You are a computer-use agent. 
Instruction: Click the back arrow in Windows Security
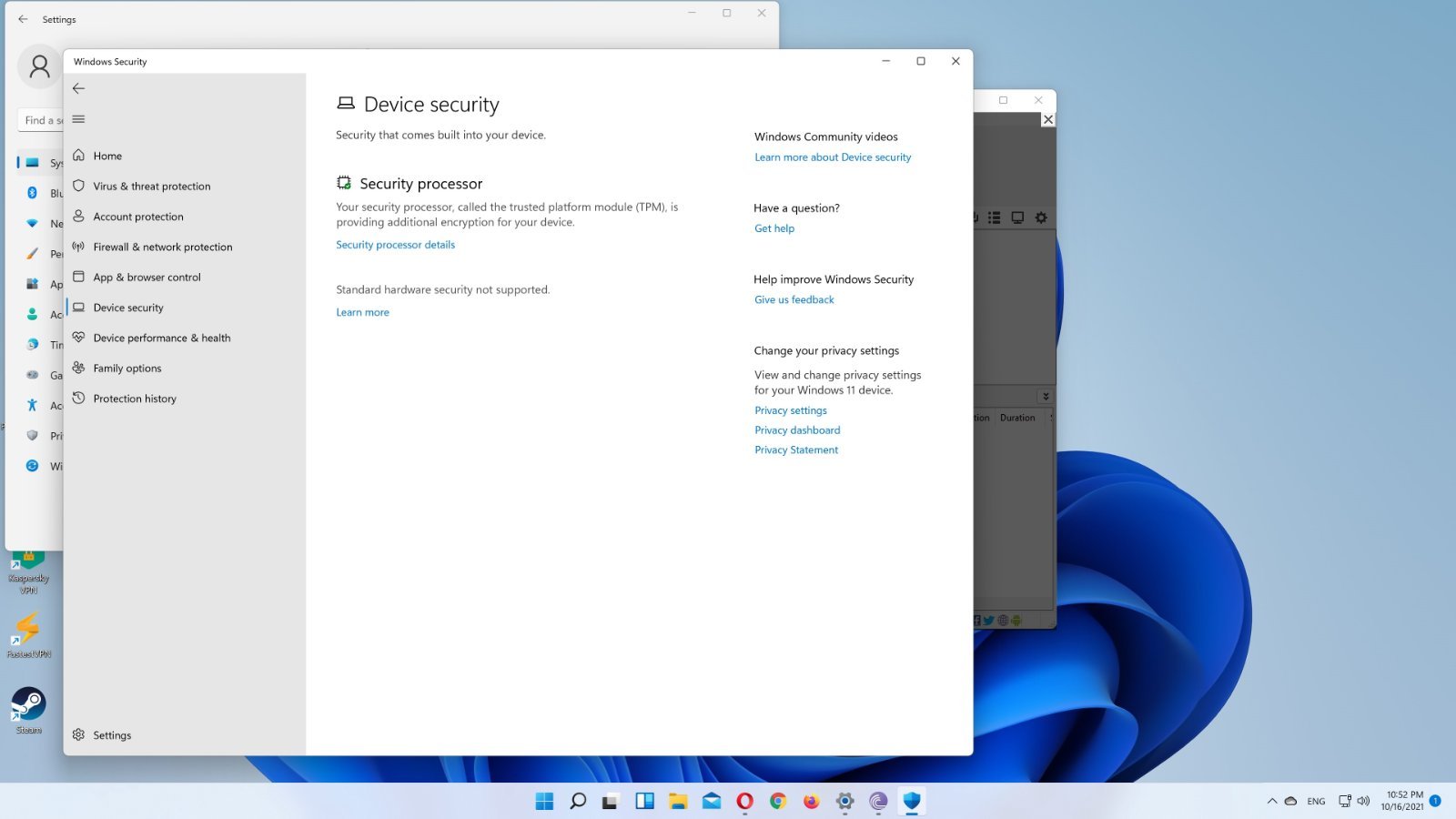tap(78, 88)
